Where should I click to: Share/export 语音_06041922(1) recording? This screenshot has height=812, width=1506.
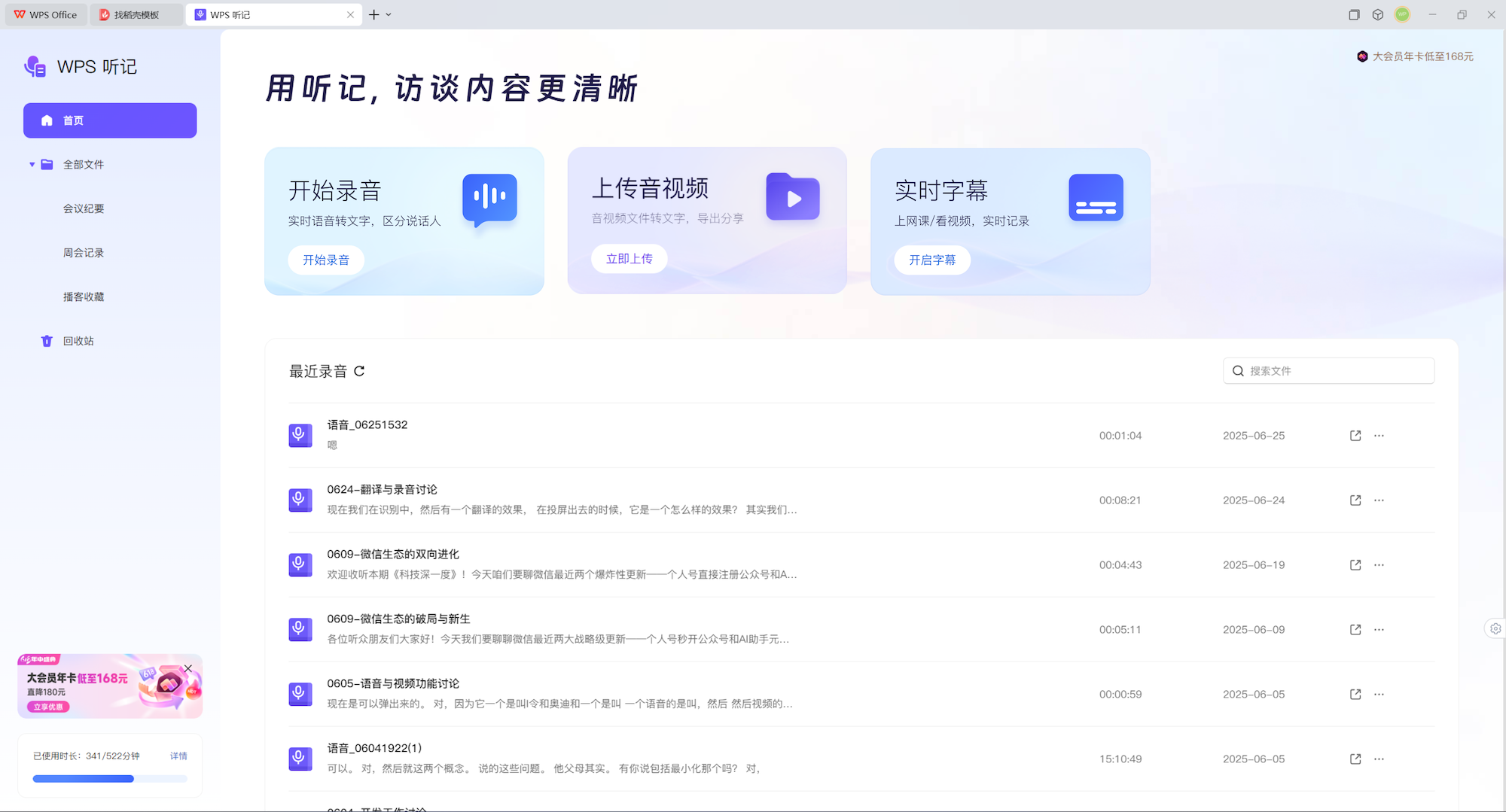click(1355, 759)
